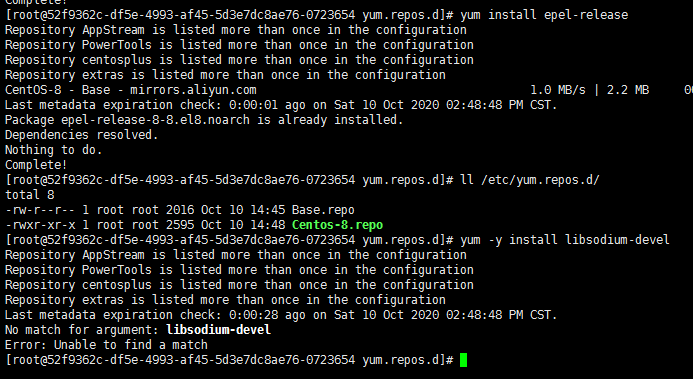
Task: Click the 'total 8' output line
Action: (29, 195)
